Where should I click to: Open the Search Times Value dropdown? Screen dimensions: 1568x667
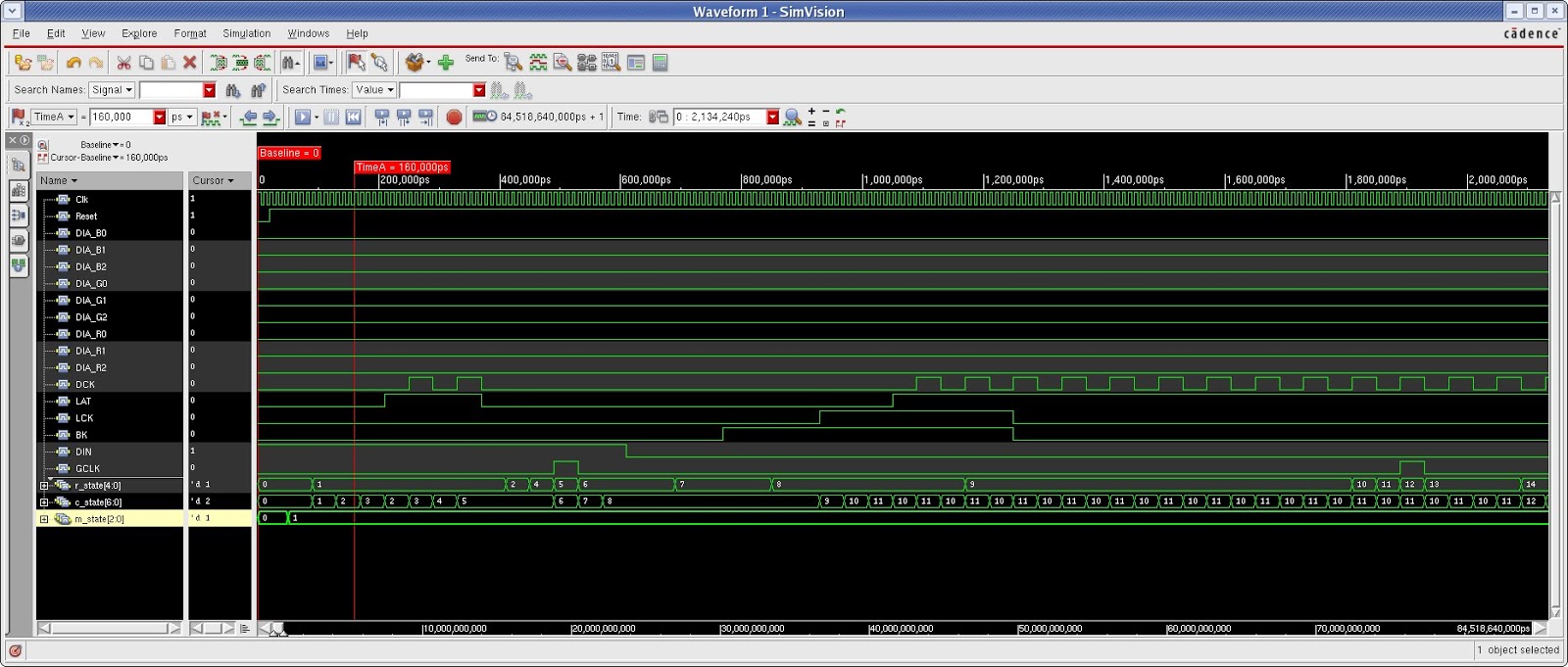pyautogui.click(x=375, y=90)
